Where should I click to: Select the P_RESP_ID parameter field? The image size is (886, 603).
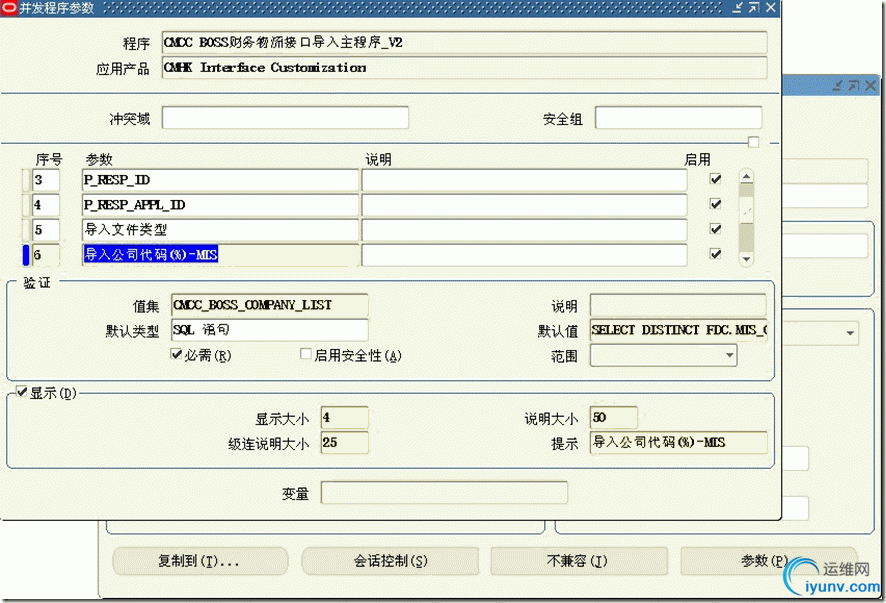(220, 180)
